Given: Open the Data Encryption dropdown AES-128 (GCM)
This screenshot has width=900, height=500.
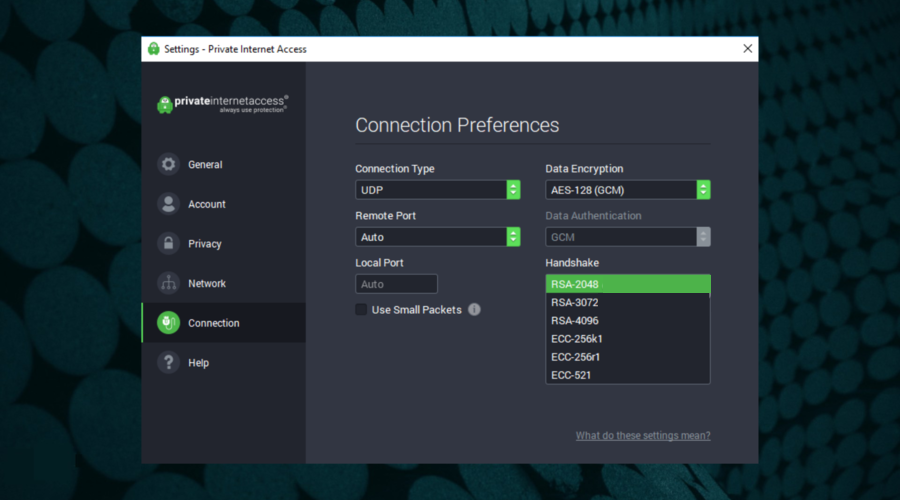Looking at the screenshot, I should click(628, 190).
